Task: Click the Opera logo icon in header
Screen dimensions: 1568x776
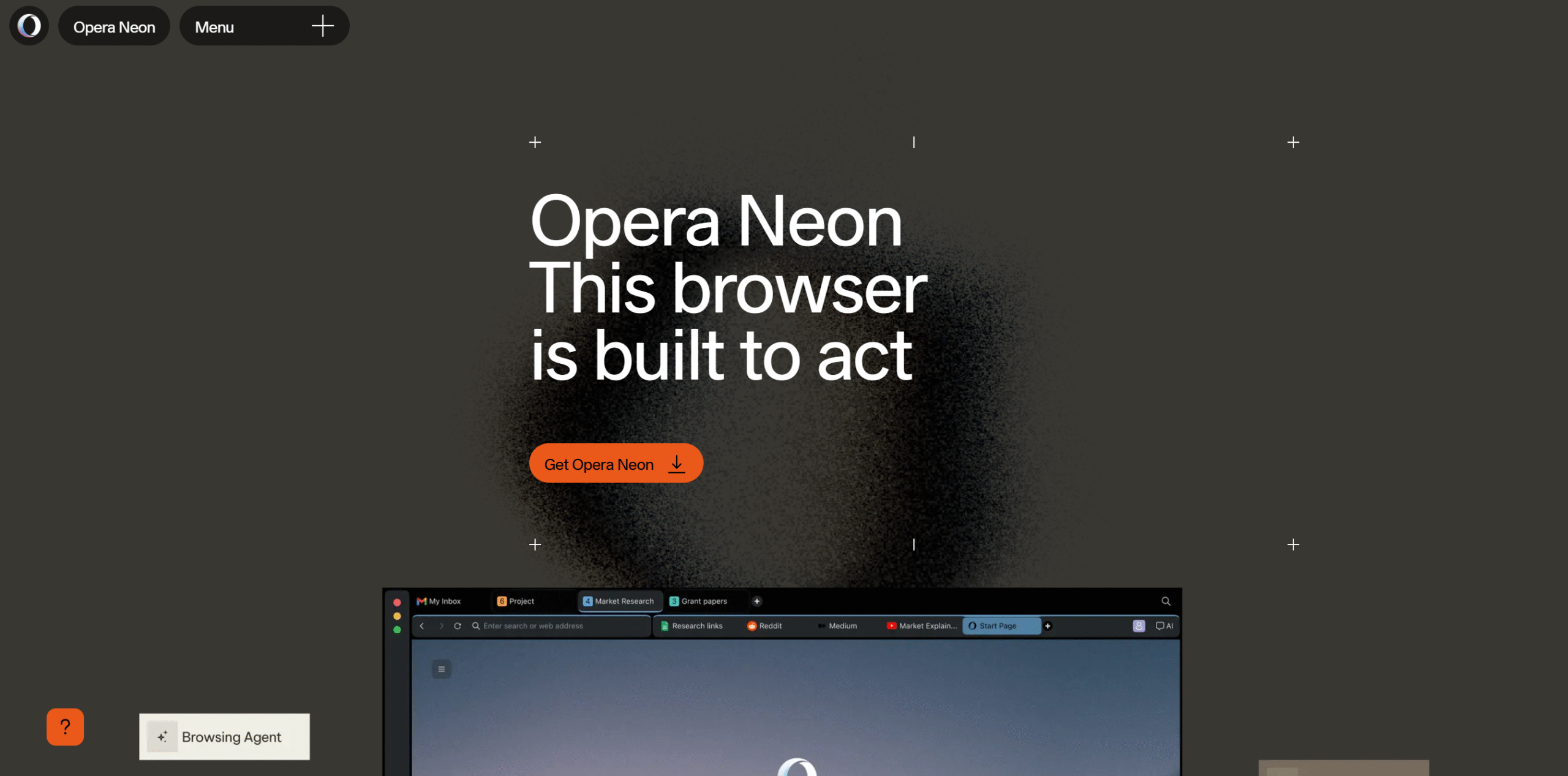Action: coord(29,26)
